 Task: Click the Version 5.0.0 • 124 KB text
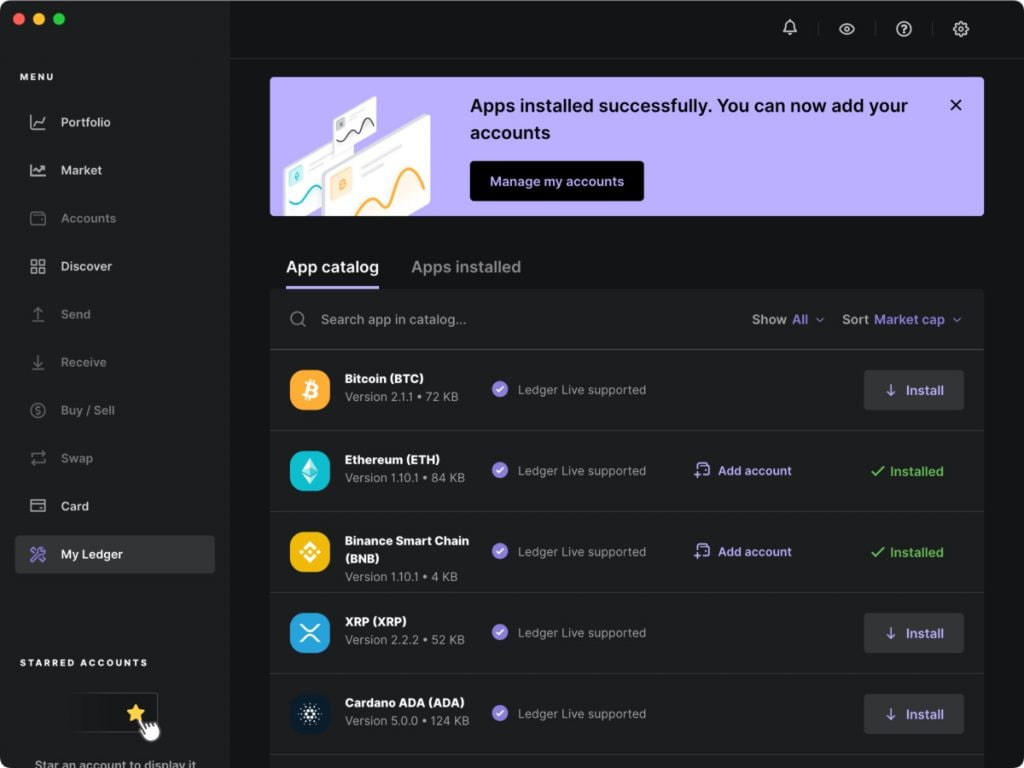(407, 721)
